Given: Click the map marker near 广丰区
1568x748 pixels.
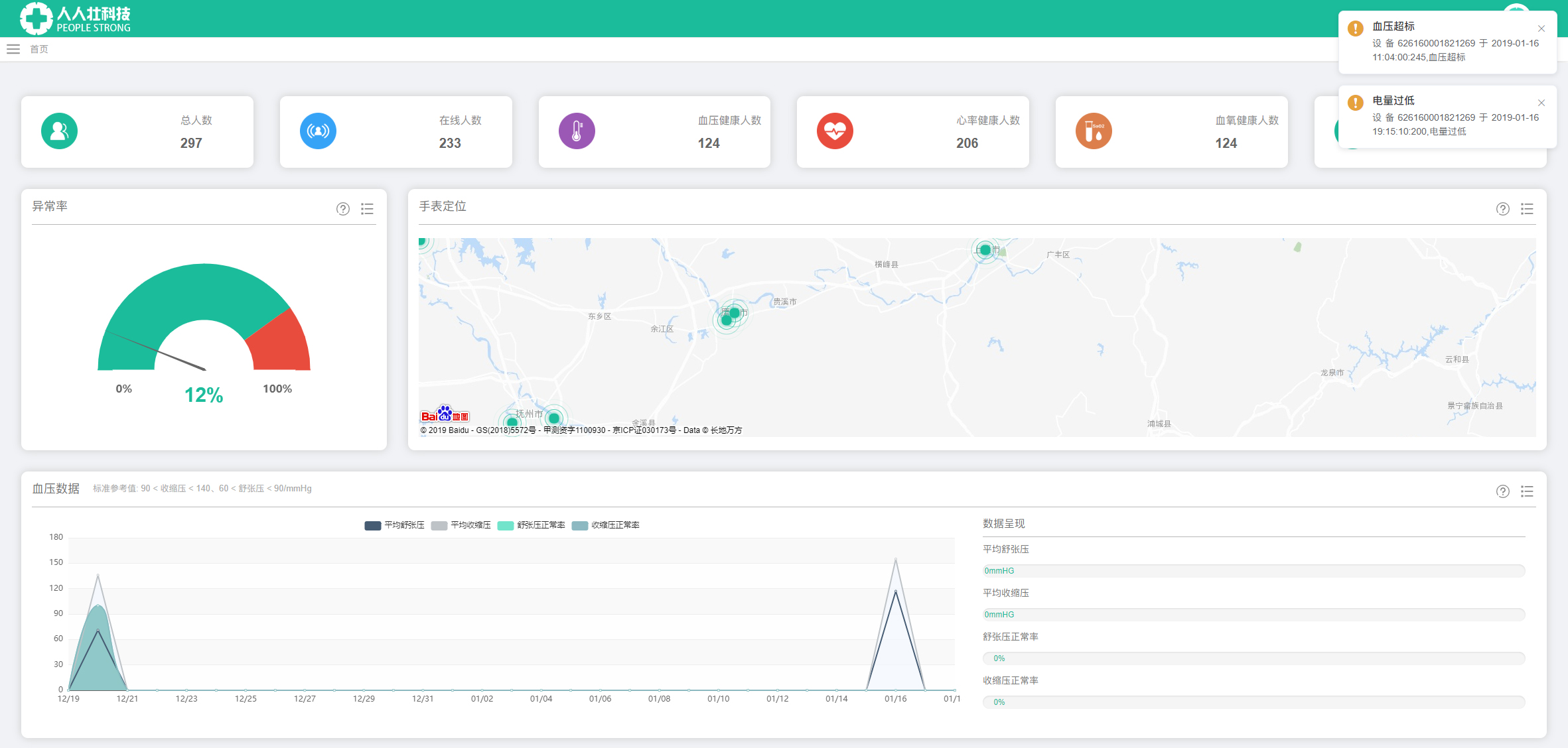Looking at the screenshot, I should 985,250.
